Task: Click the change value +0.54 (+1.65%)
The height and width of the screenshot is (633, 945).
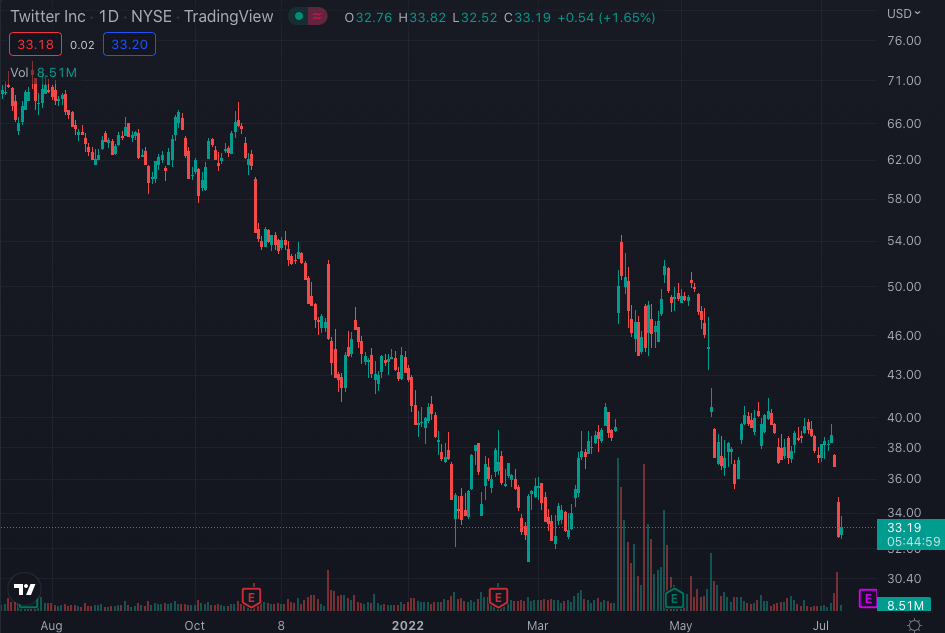Action: pos(606,17)
